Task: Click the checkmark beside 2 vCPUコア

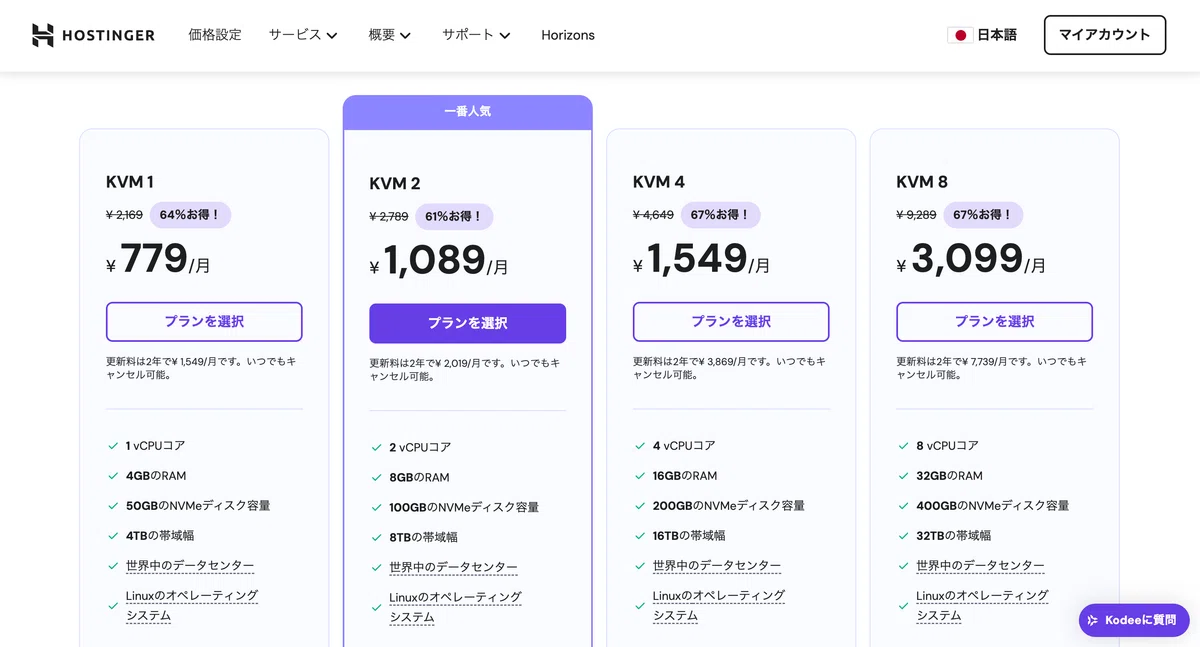Action: [x=376, y=448]
